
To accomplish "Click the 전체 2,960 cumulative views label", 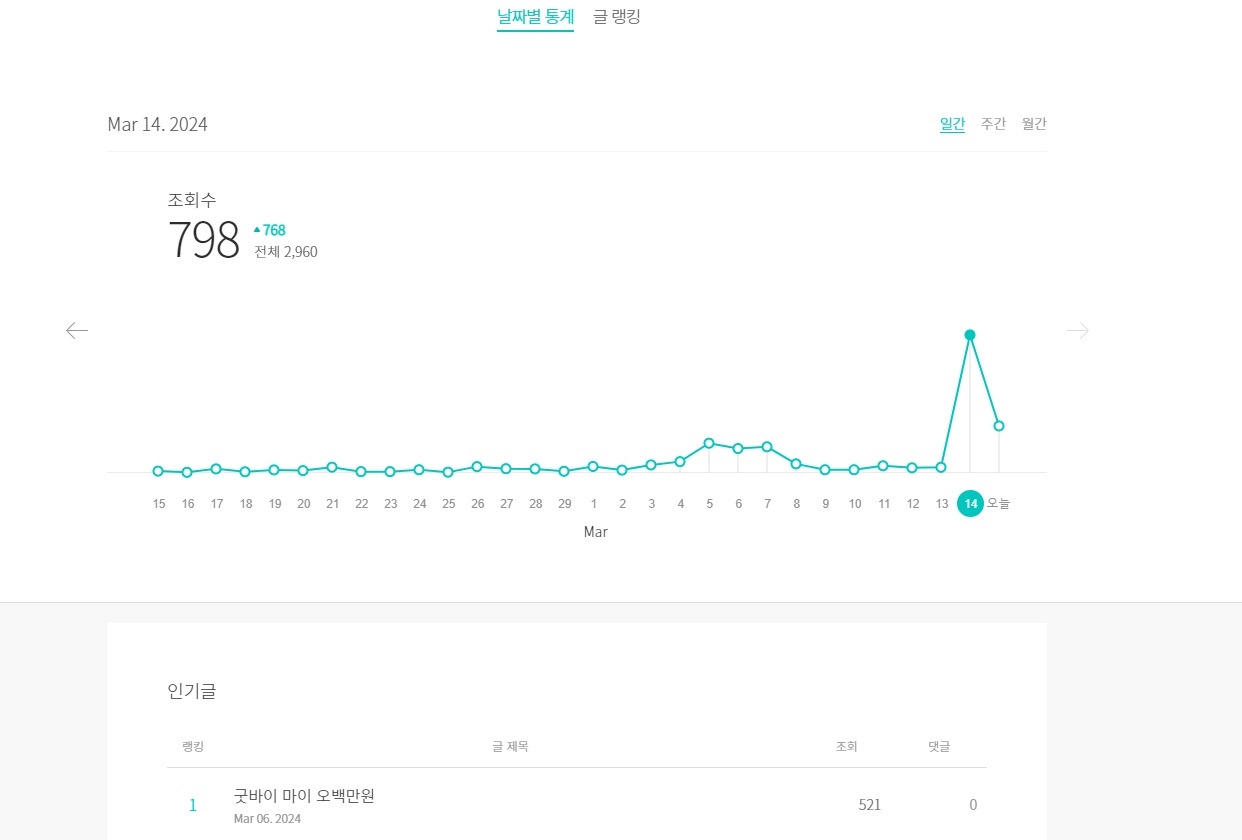I will coord(284,251).
